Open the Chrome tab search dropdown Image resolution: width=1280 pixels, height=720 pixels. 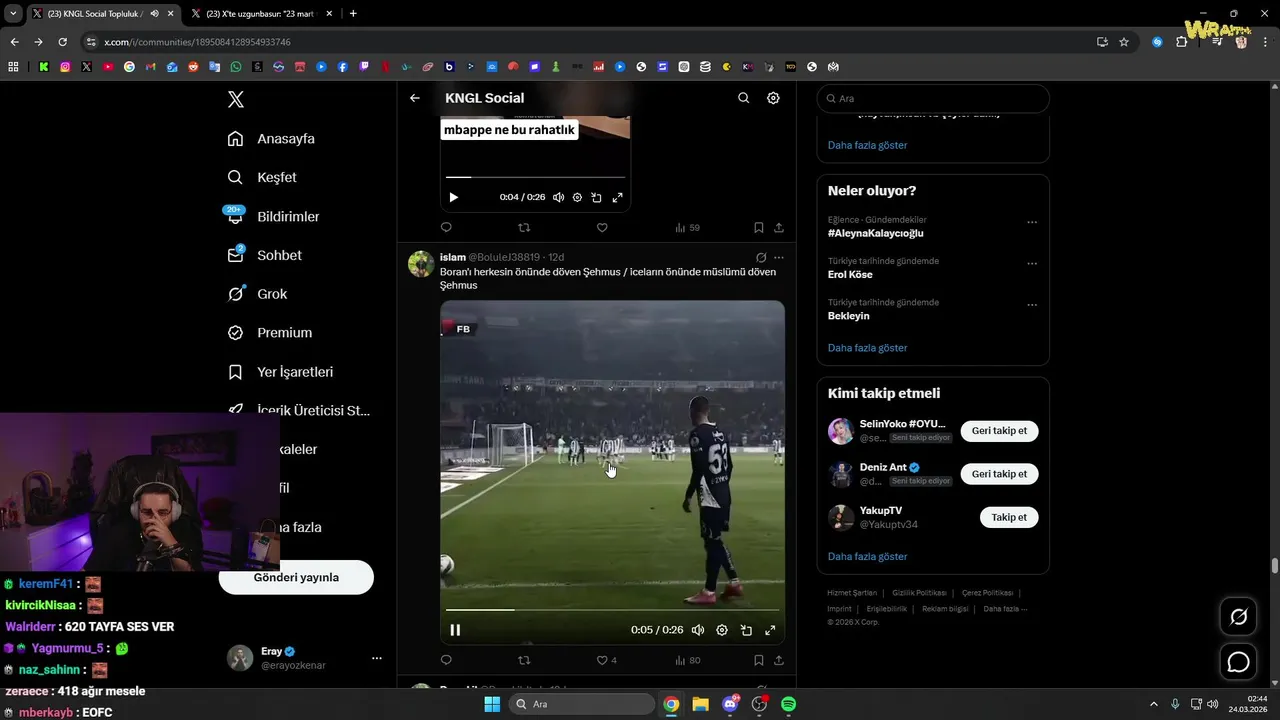[x=13, y=14]
